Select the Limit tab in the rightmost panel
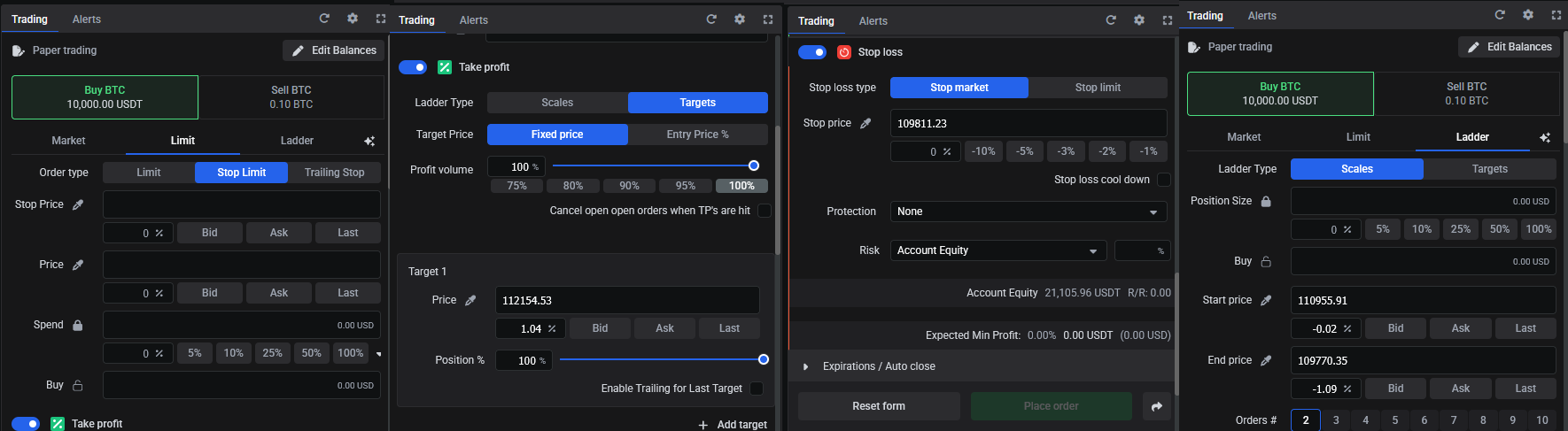 [1358, 137]
